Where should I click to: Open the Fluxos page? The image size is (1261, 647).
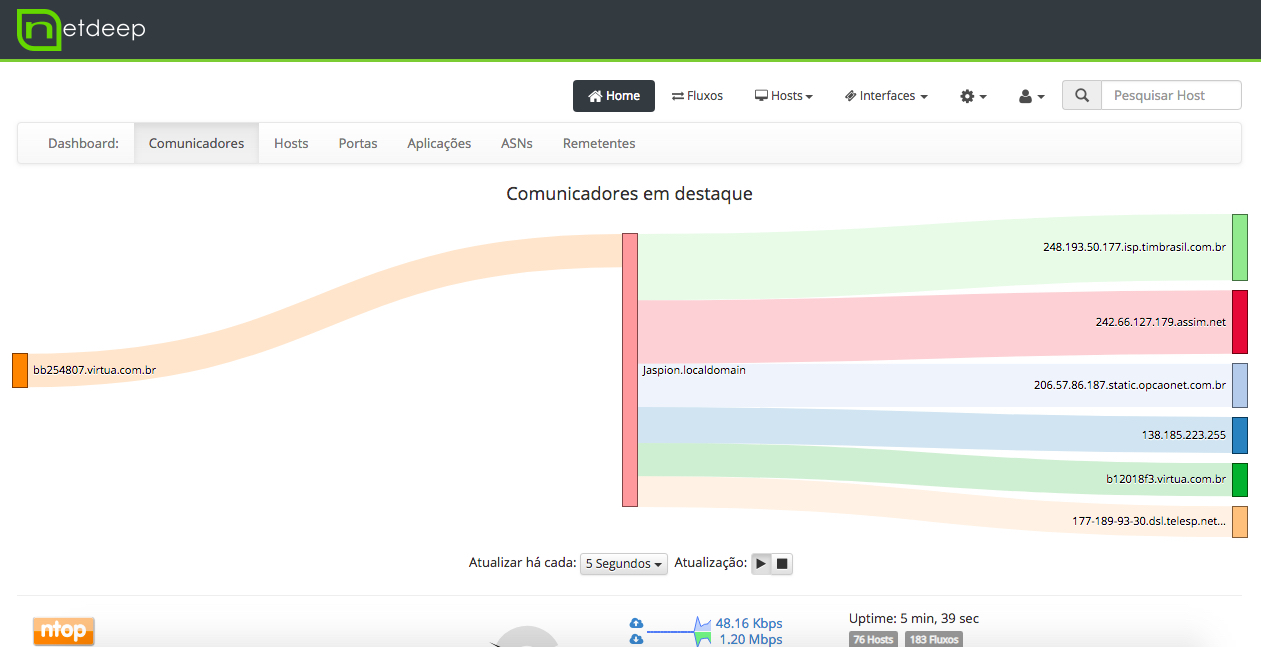click(x=697, y=96)
